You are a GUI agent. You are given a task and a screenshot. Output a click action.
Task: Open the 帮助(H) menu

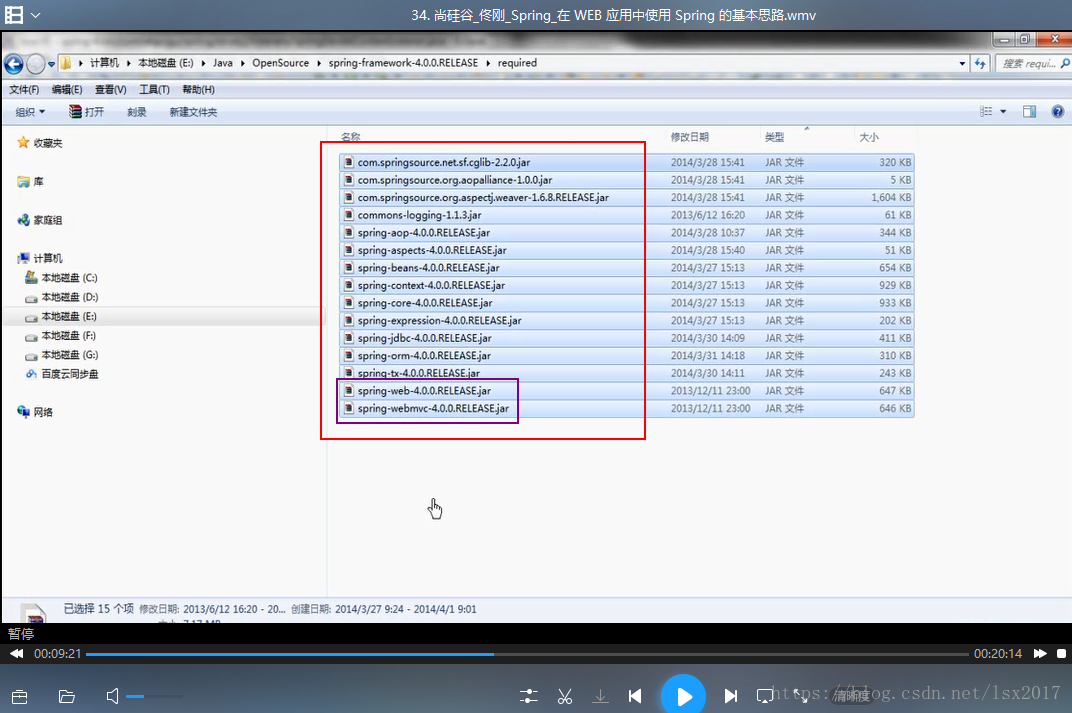[x=198, y=90]
